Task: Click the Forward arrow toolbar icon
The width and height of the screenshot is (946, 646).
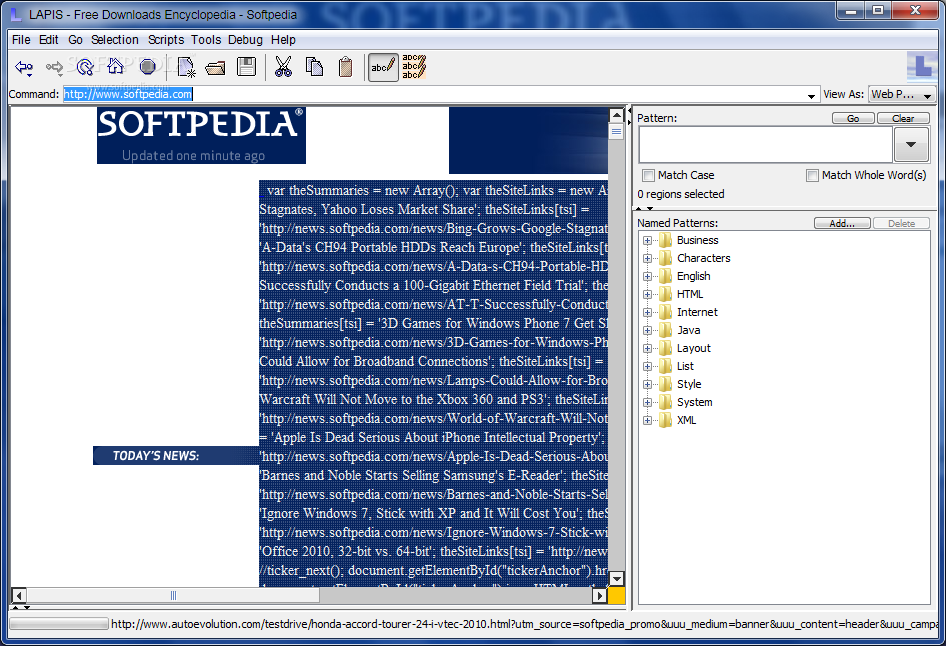Action: click(54, 67)
